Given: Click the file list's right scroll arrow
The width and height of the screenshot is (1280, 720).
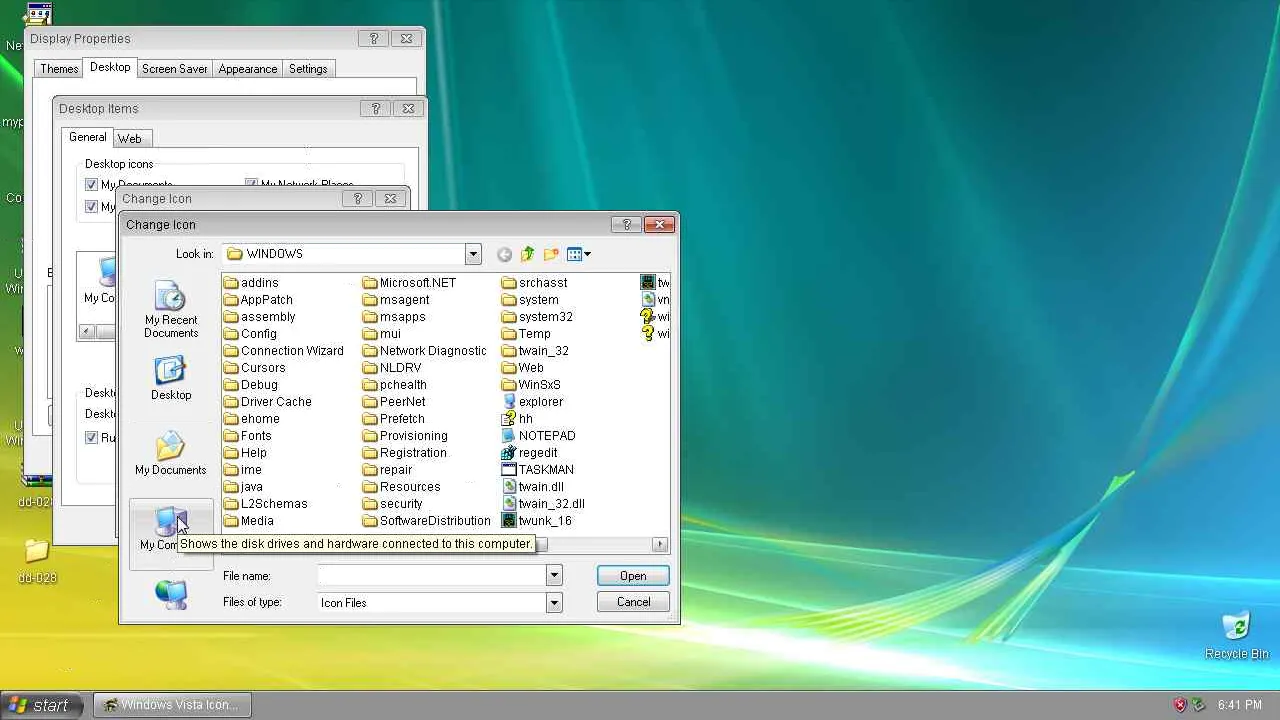Looking at the screenshot, I should tap(660, 544).
